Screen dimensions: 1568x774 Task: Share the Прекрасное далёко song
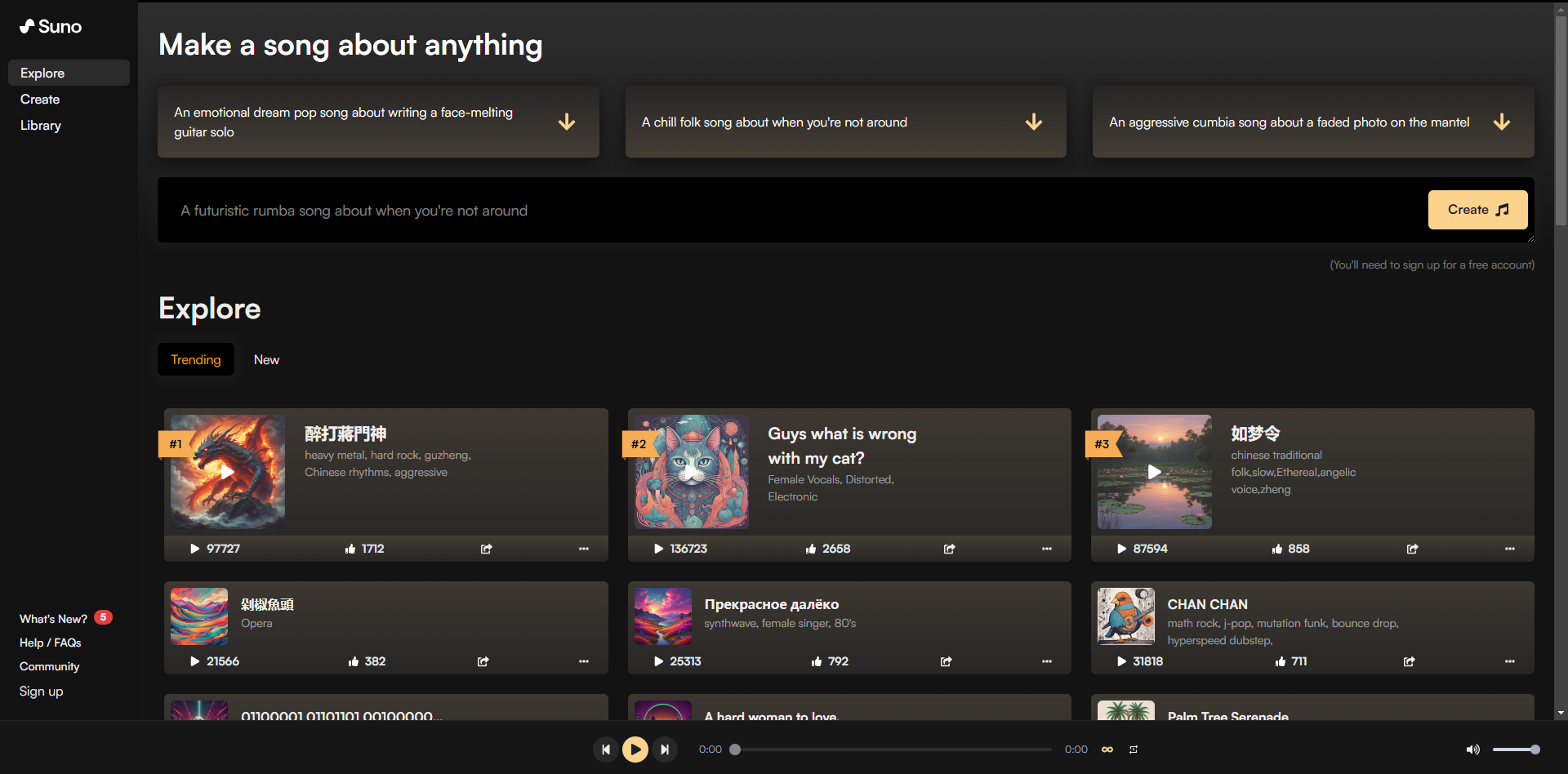pos(946,661)
